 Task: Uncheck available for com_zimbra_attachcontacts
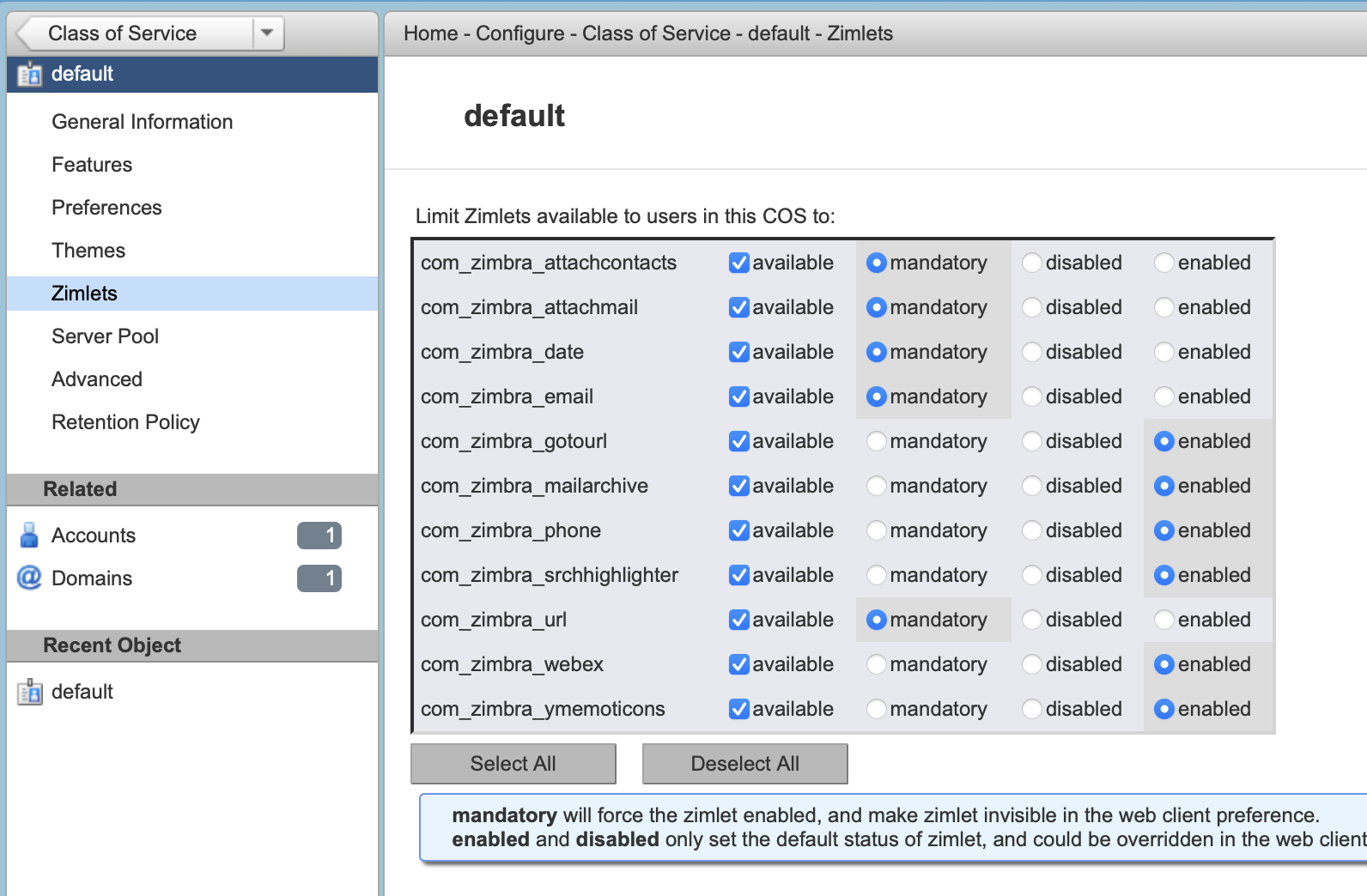(x=739, y=263)
